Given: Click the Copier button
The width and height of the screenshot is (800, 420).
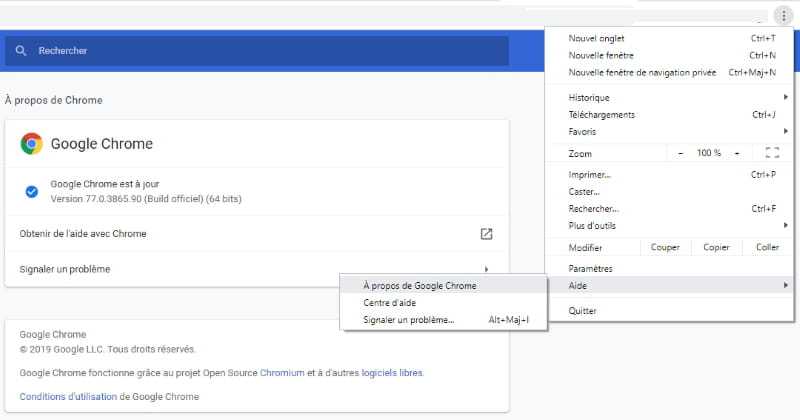Looking at the screenshot, I should (716, 247).
